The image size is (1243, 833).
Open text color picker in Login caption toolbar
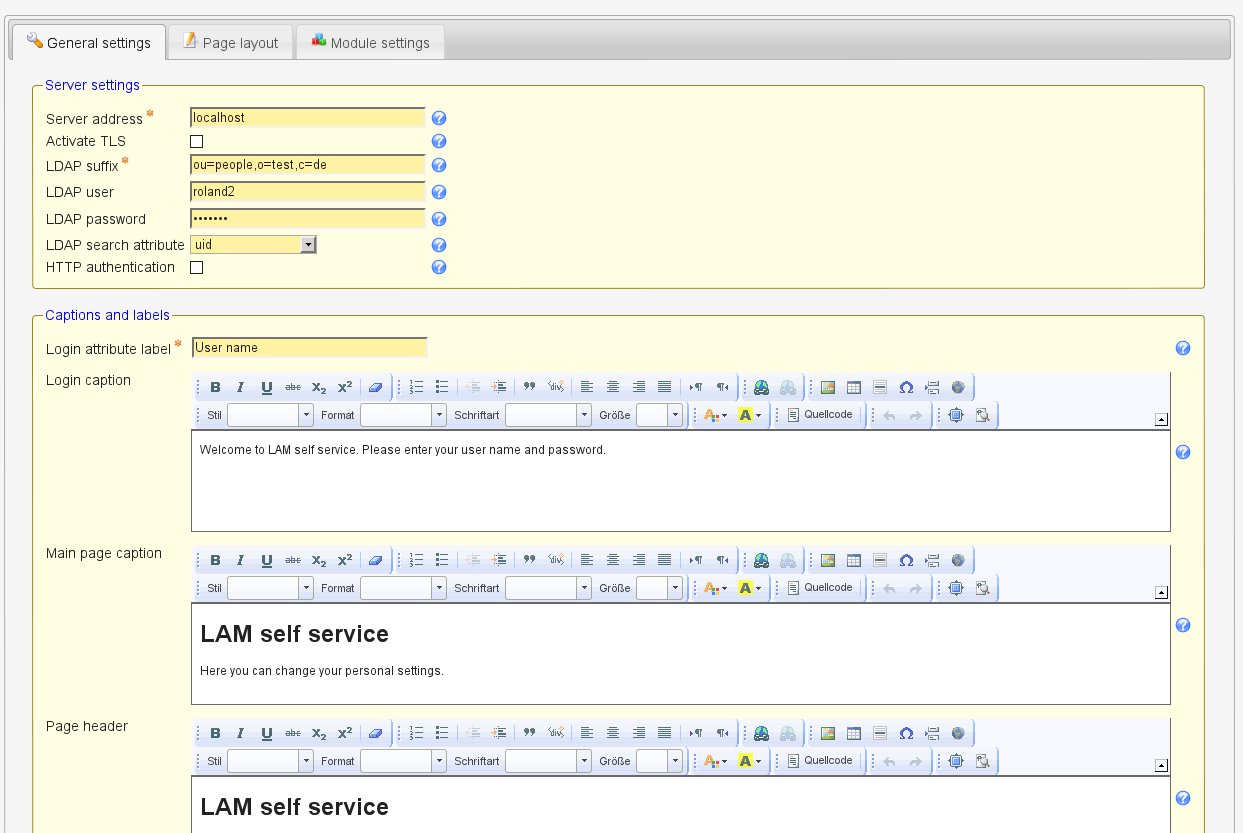pos(715,416)
